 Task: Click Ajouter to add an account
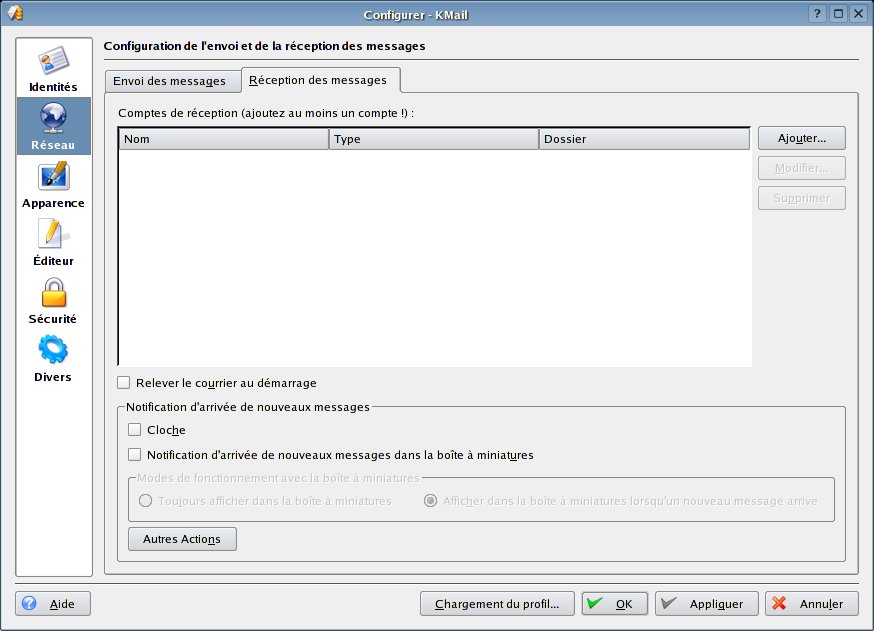tap(801, 138)
